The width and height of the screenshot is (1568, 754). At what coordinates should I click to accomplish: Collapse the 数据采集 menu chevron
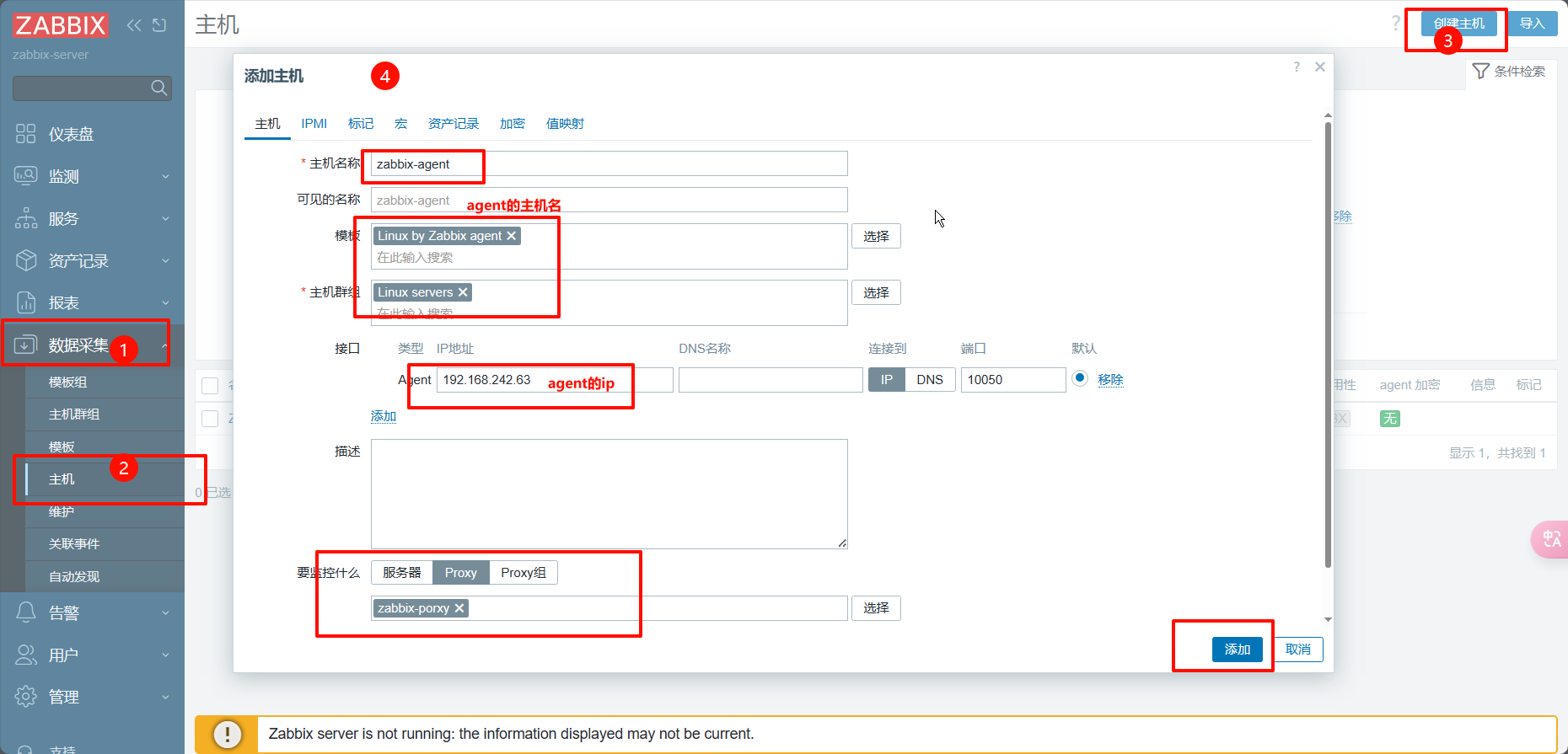click(x=165, y=345)
